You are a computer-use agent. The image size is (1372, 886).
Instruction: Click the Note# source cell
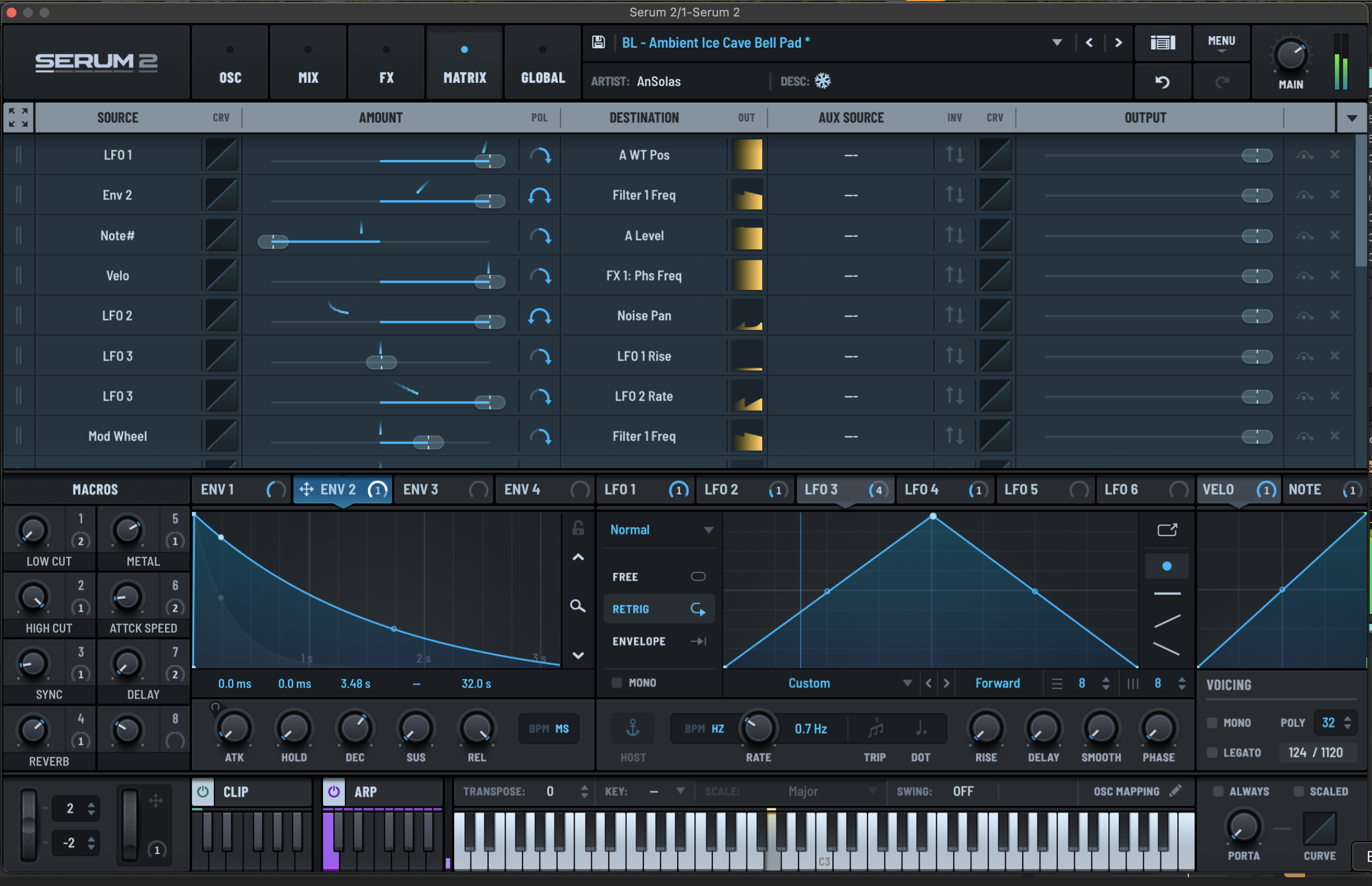(117, 235)
